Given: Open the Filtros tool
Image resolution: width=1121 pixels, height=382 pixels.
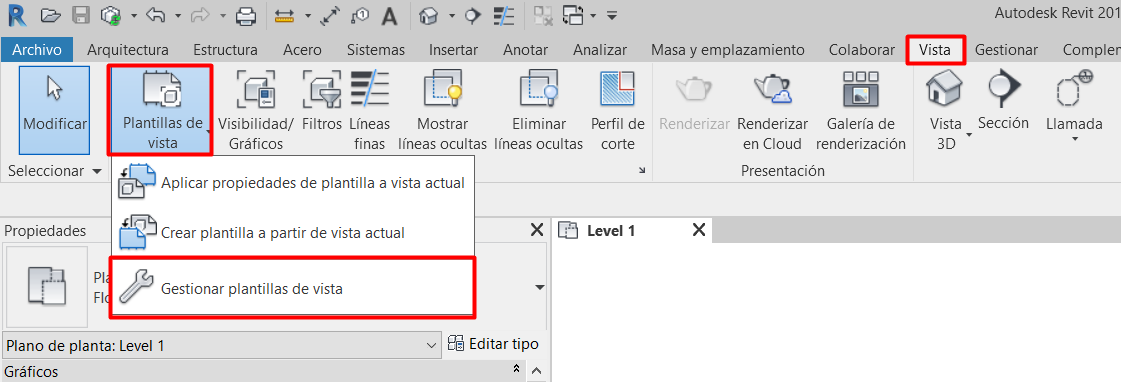Looking at the screenshot, I should (x=322, y=102).
